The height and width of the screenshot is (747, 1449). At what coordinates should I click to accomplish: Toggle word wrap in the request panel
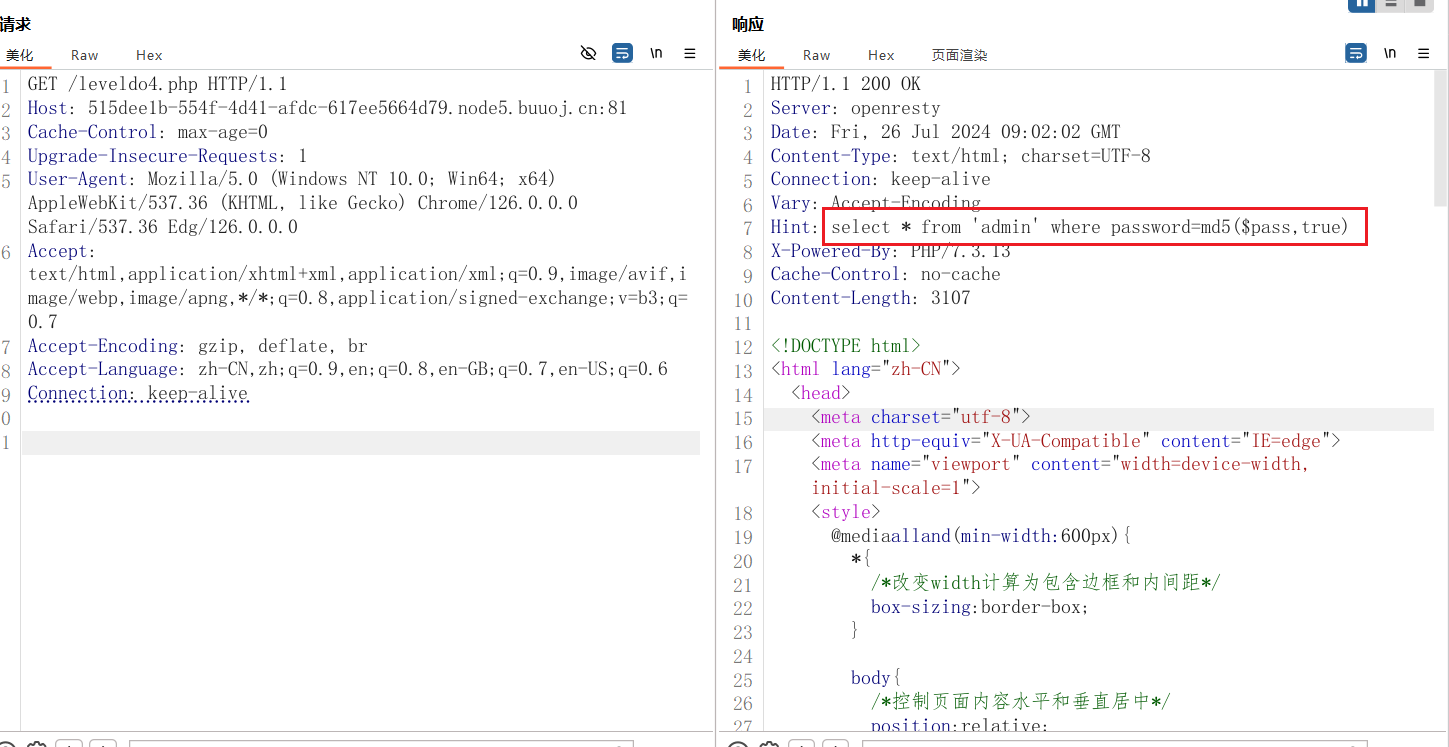click(x=622, y=53)
